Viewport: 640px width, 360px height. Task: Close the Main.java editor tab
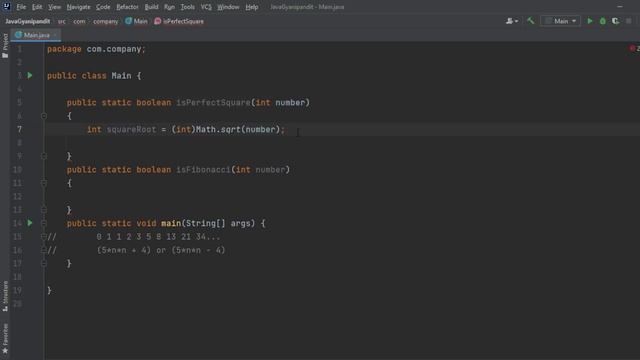click(55, 35)
